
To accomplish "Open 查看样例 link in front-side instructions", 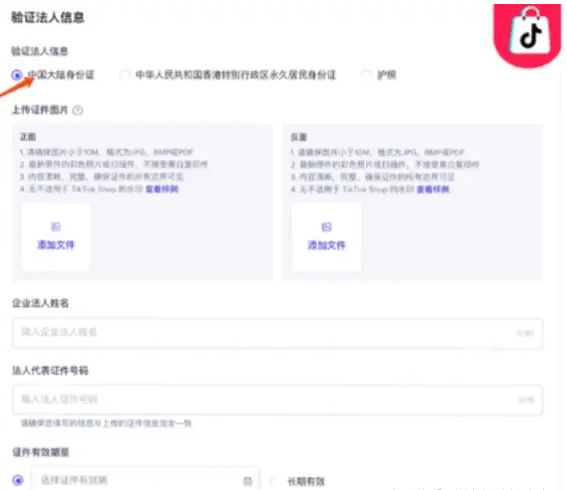I will pos(162,189).
